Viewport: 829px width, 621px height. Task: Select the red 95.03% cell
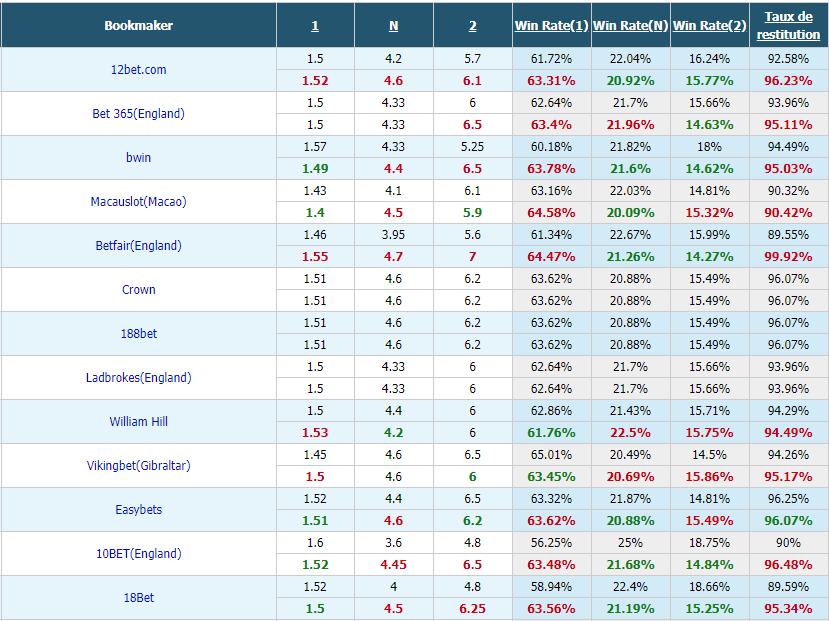(788, 169)
